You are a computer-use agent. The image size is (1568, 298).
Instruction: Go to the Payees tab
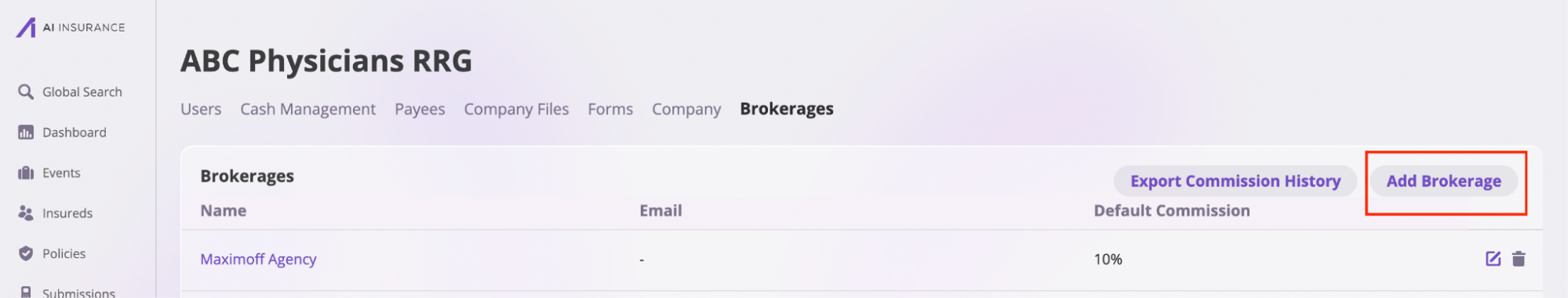420,109
